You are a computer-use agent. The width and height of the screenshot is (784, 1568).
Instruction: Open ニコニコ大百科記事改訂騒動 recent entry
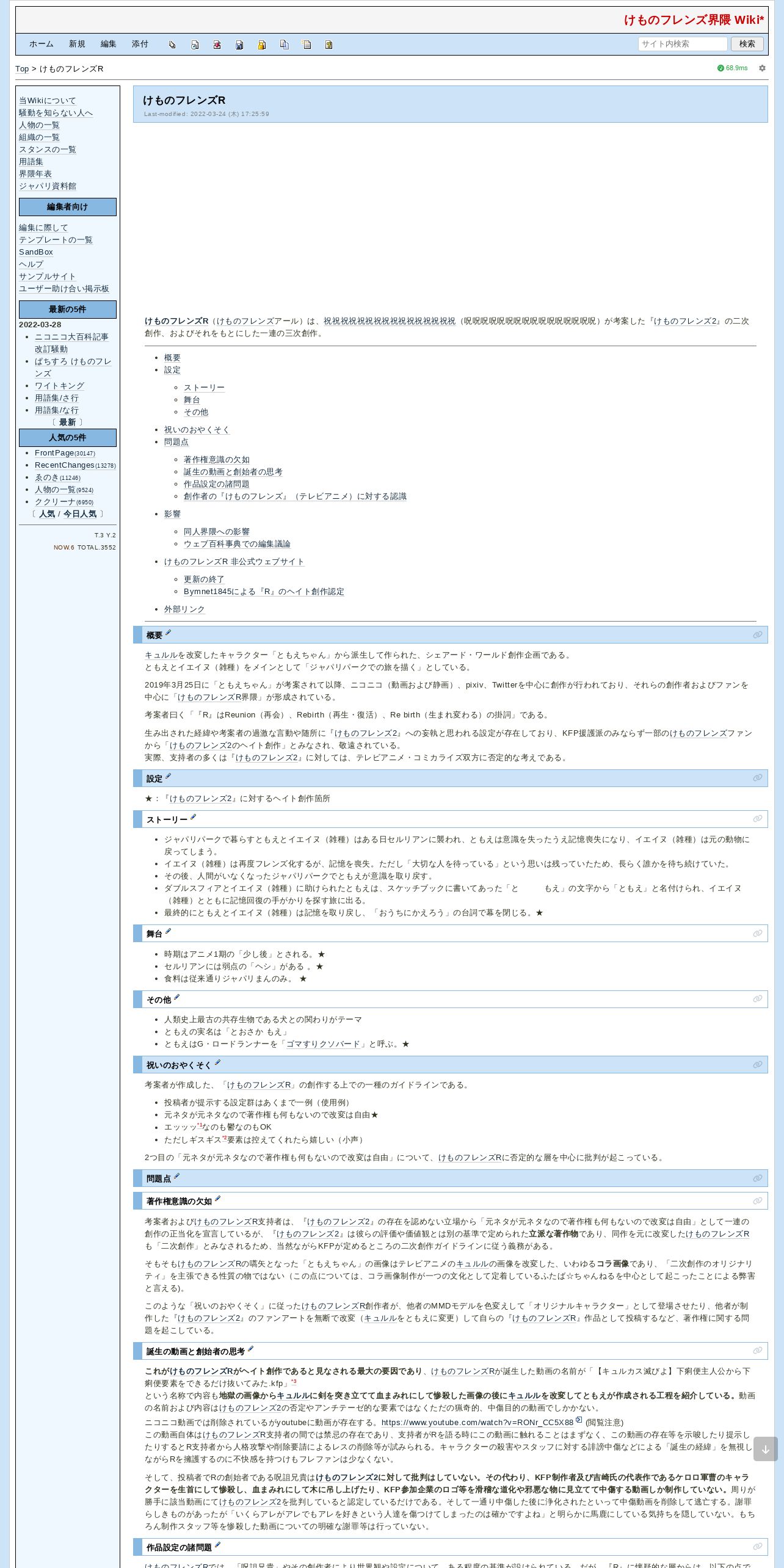pyautogui.click(x=71, y=343)
